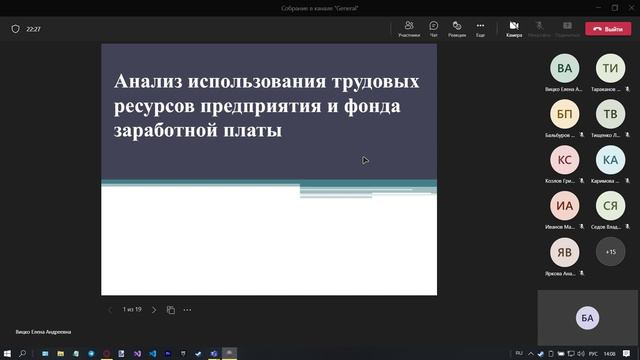
Task: Toggle the disabled microphone button
Action: 539,29
